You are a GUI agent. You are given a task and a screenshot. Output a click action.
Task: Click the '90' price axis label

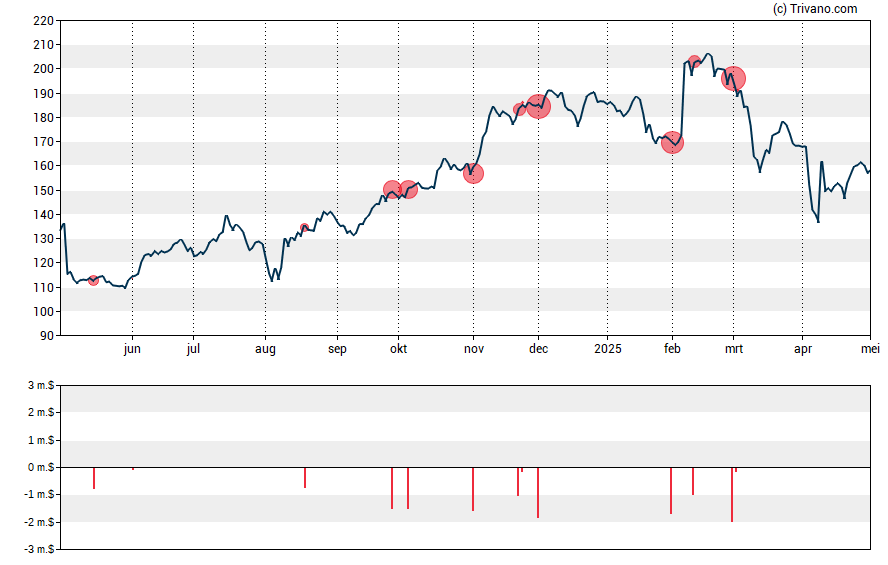click(47, 336)
